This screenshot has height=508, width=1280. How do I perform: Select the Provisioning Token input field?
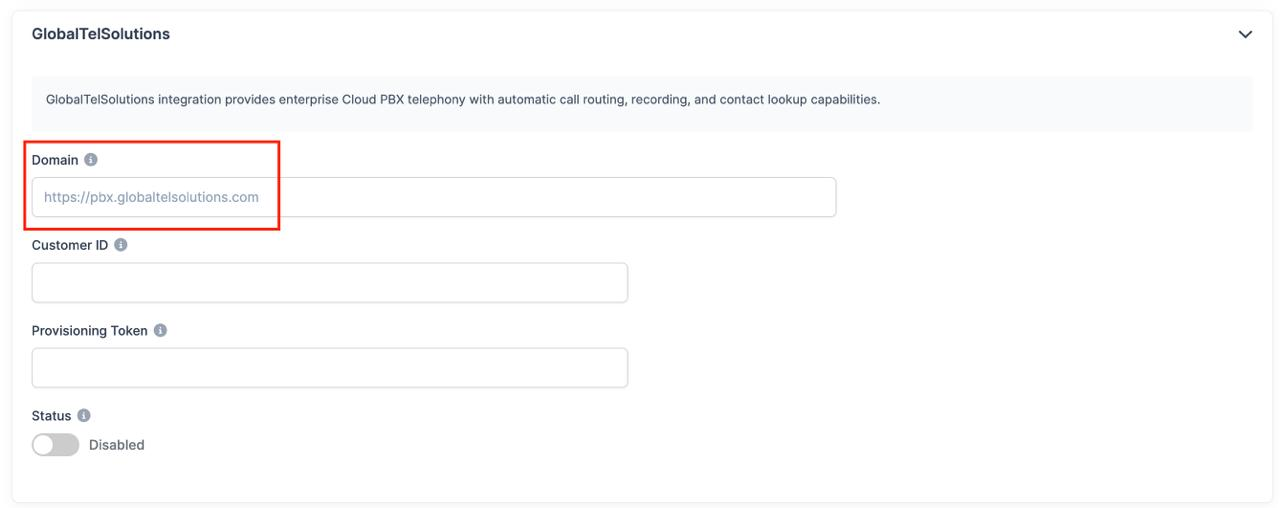[x=330, y=368]
